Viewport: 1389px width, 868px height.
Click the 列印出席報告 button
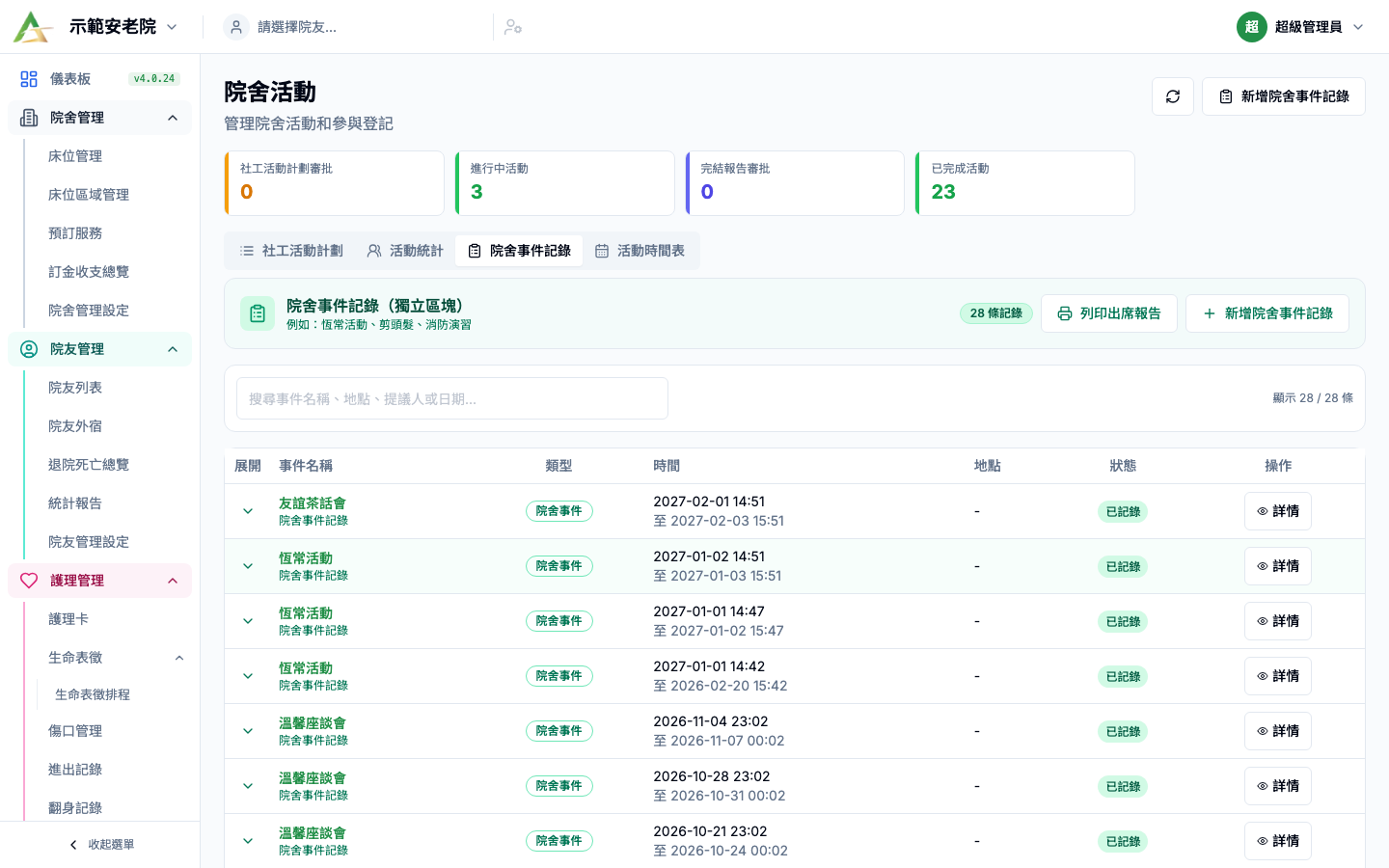(1109, 313)
